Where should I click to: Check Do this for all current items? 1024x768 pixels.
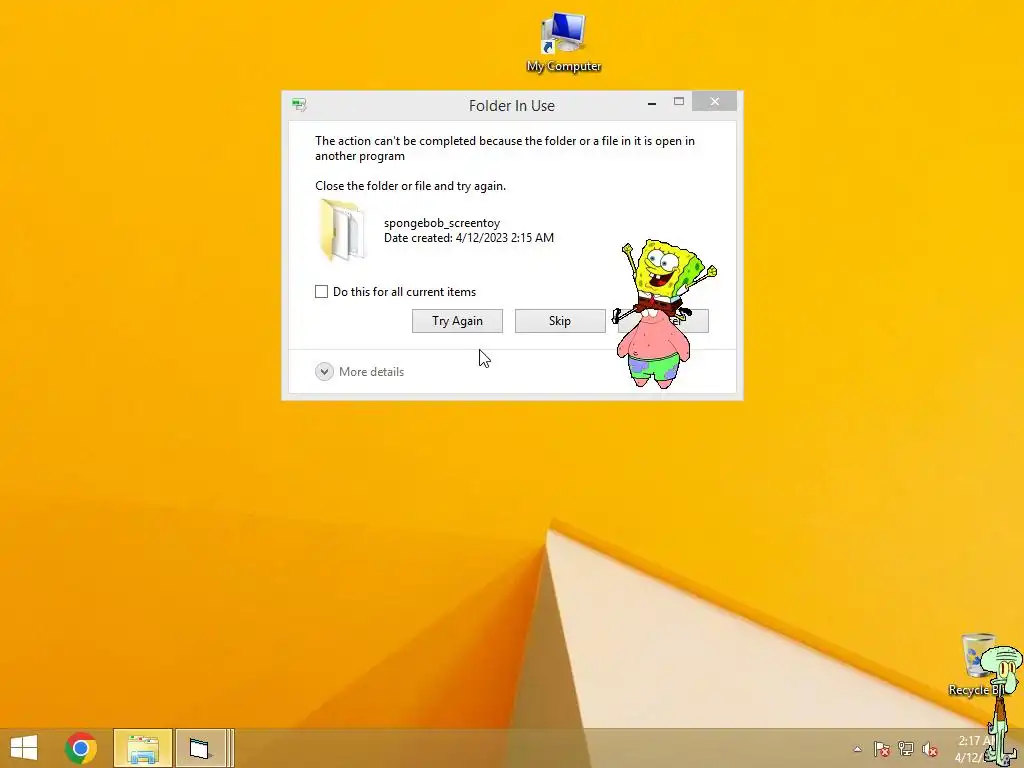[x=321, y=291]
